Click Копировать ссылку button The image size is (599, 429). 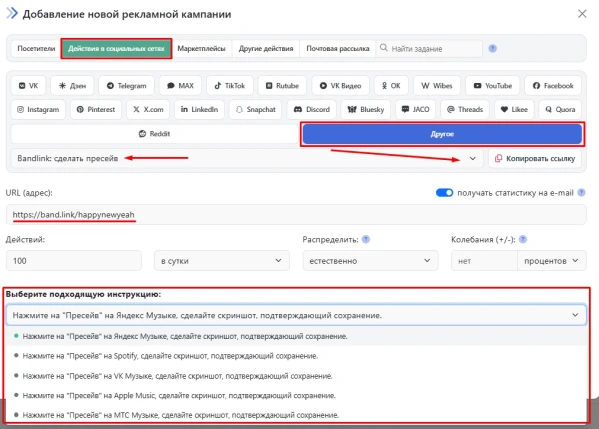click(535, 158)
